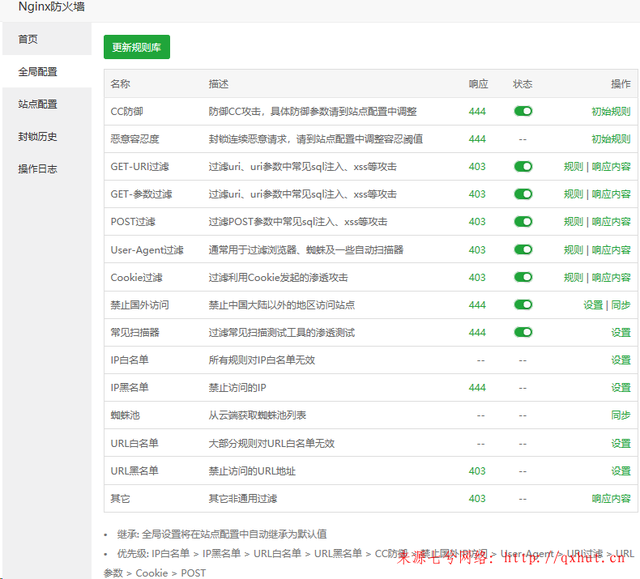
Task: Click the URL白名单 rule name
Action: pos(134,444)
